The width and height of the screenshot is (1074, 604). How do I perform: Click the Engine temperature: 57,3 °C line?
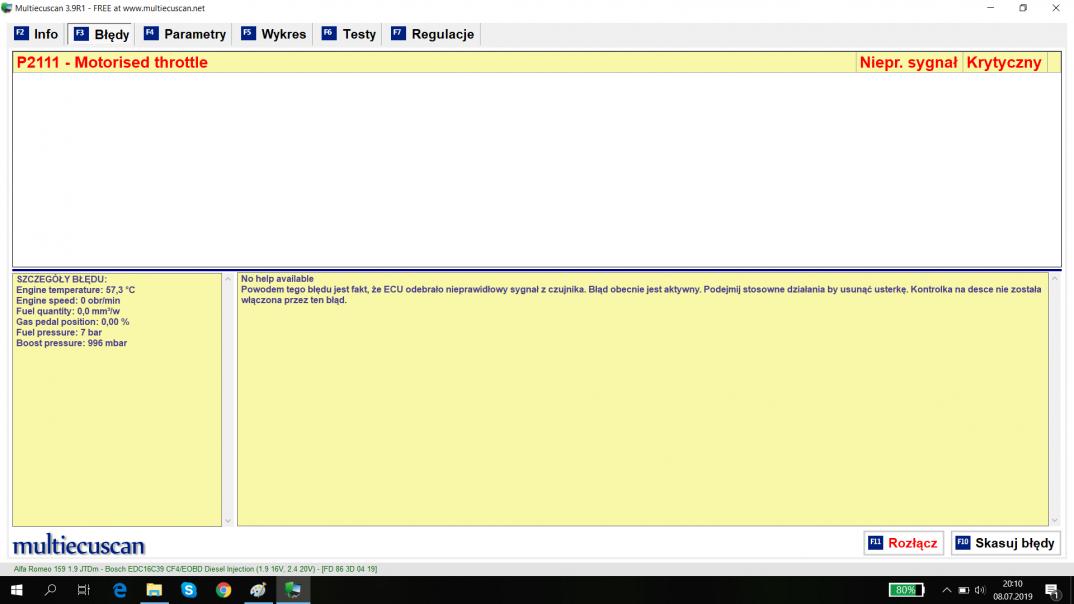[75, 290]
